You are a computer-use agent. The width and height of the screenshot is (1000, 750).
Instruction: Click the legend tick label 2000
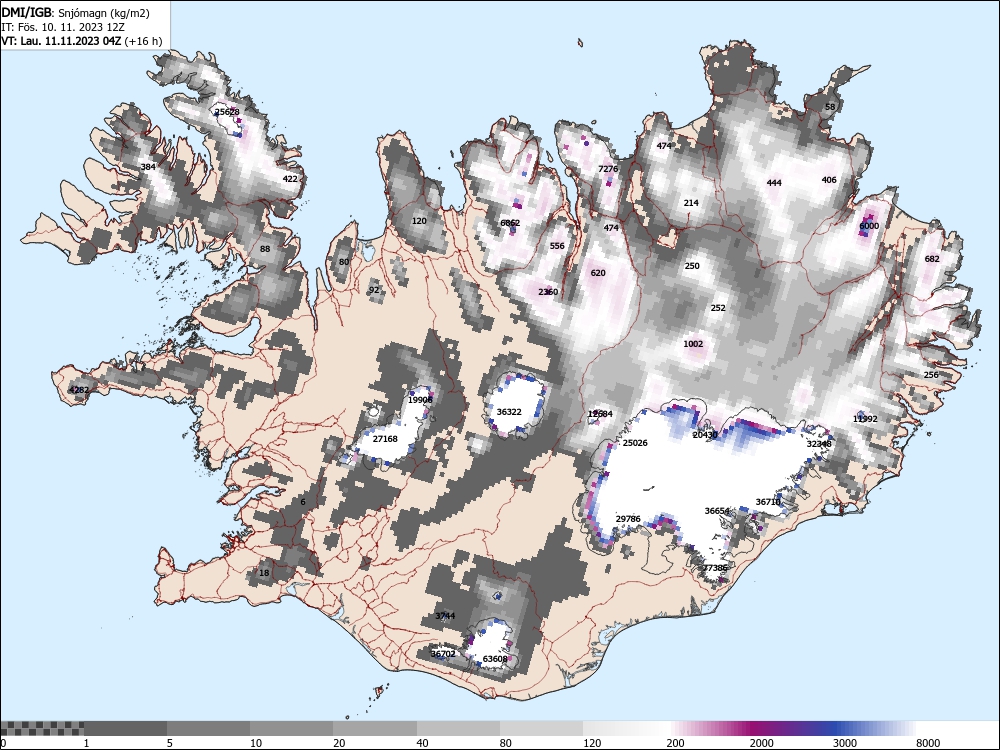tap(761, 743)
